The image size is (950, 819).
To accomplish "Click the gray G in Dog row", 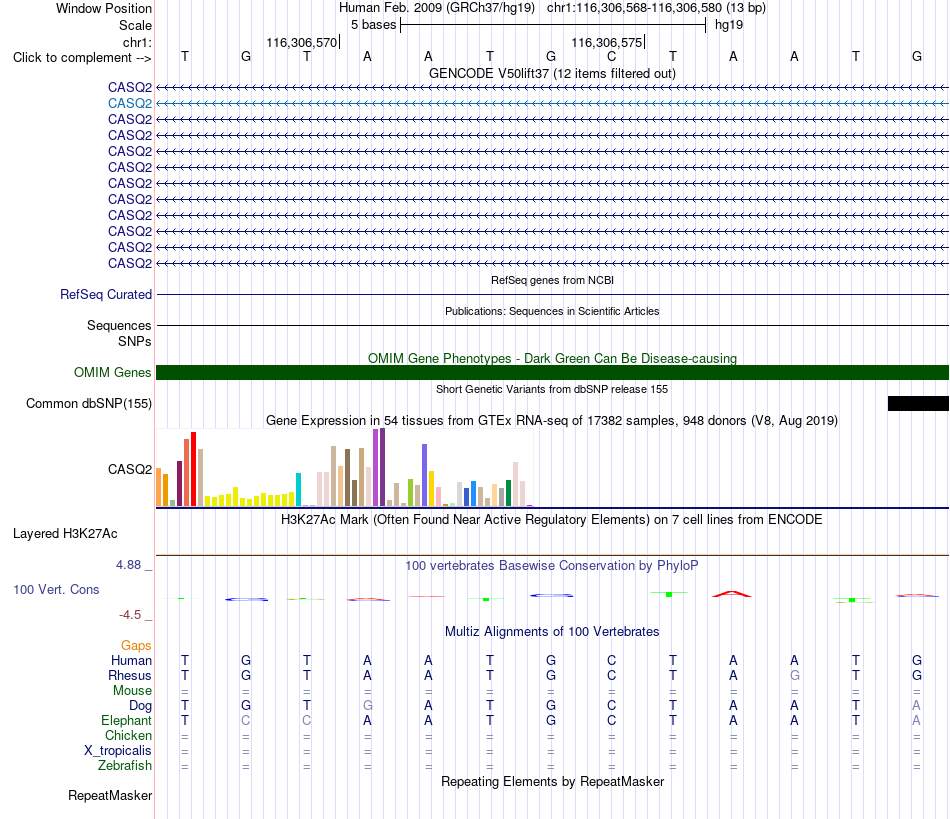I will tap(367, 706).
